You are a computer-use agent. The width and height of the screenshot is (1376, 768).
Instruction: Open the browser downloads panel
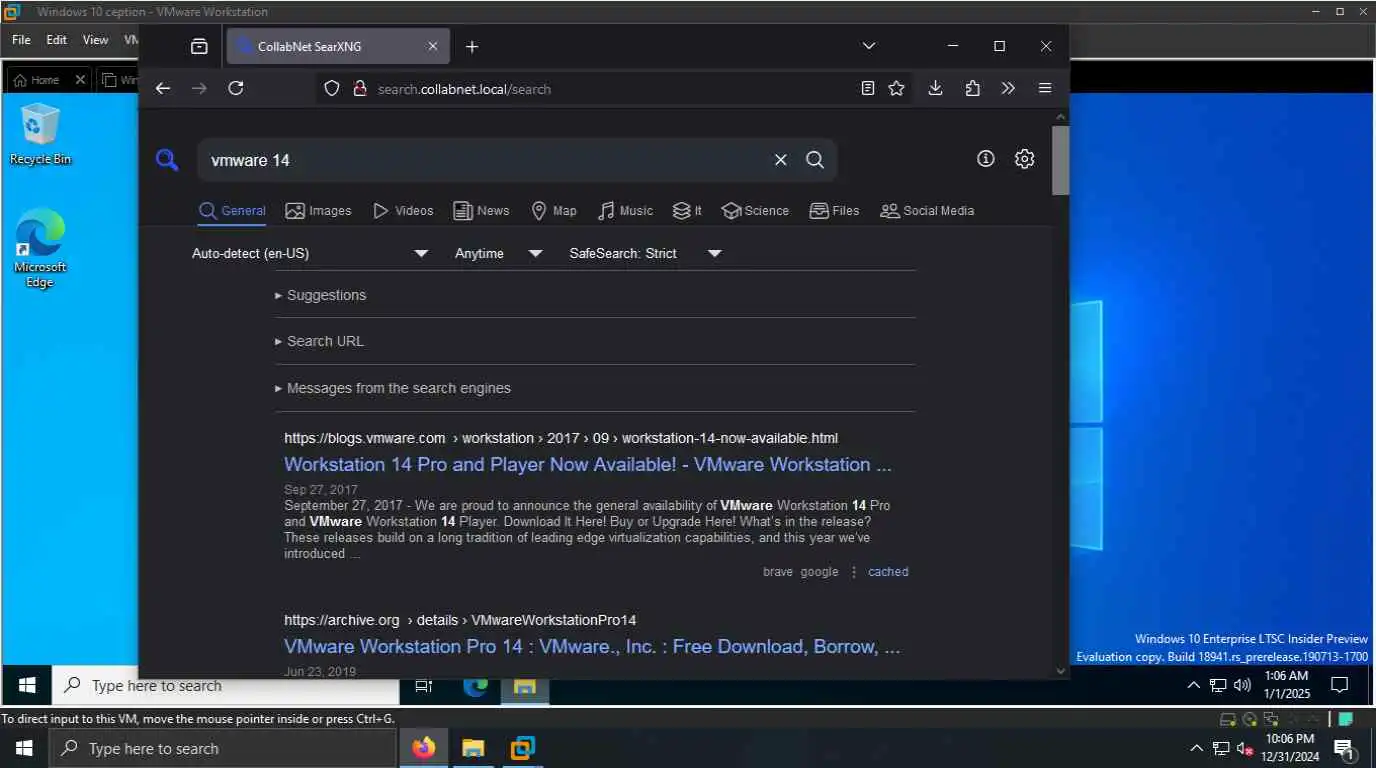click(935, 88)
